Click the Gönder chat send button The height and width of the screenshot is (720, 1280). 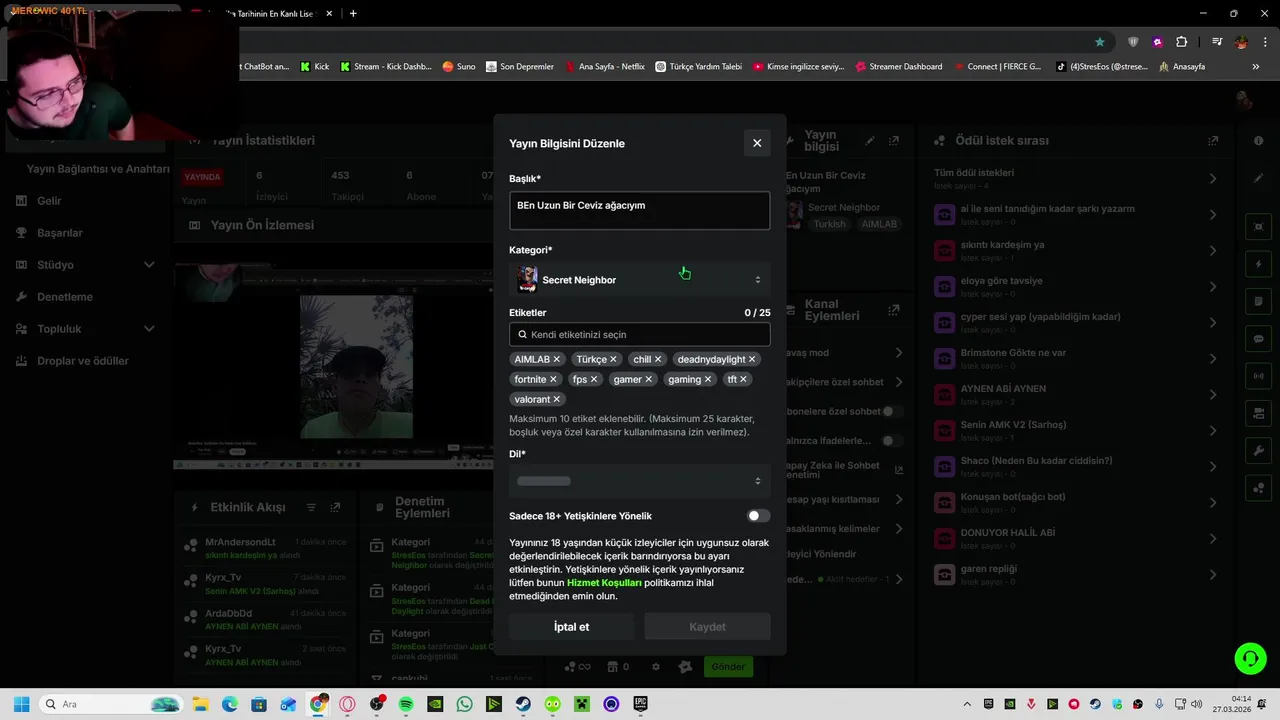pos(728,667)
